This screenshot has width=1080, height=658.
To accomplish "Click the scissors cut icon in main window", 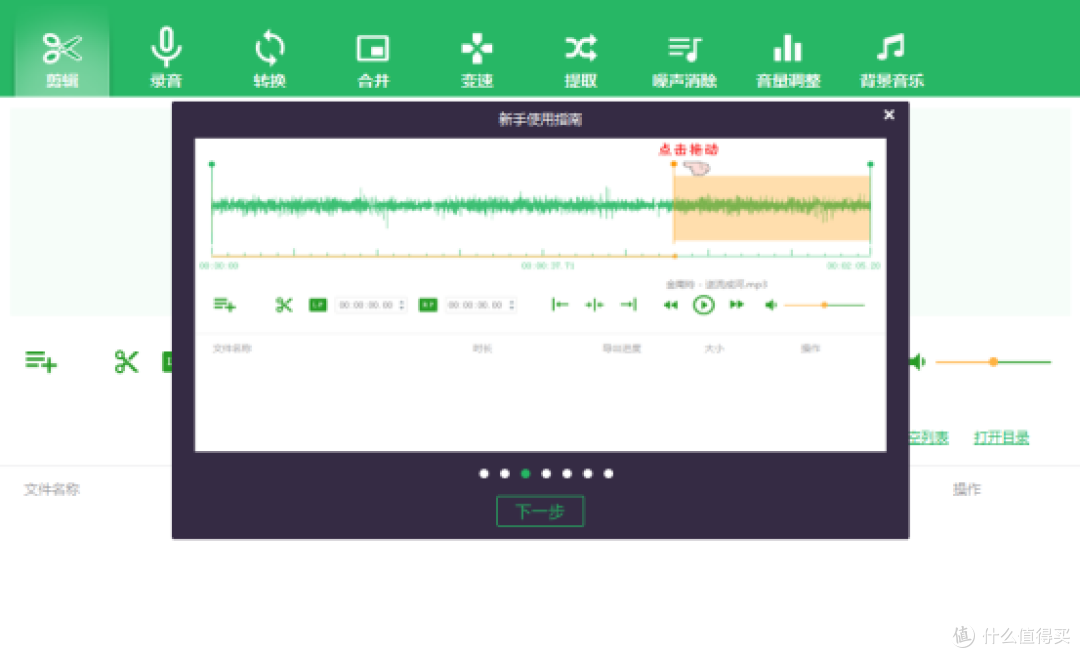I will pyautogui.click(x=126, y=361).
